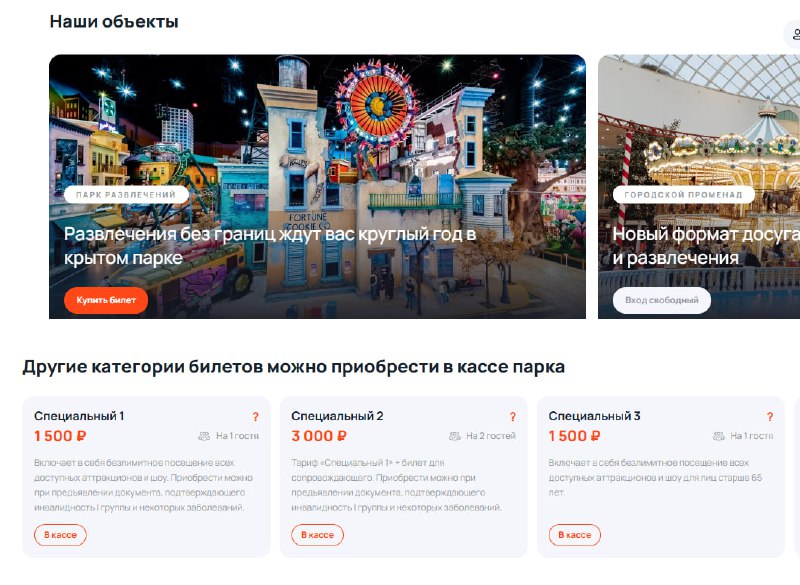This screenshot has width=800, height=585.
Task: Click the question mark on Специальный 3 card
Action: click(770, 417)
